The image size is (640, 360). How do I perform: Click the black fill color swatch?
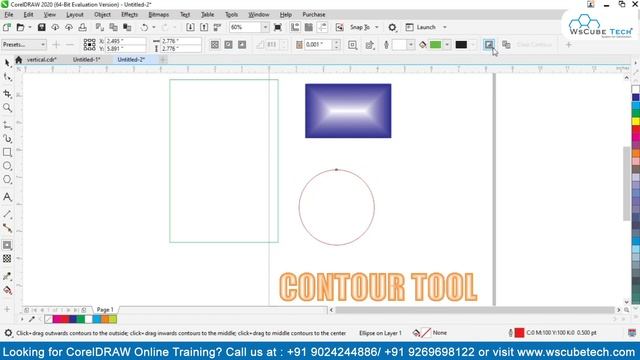(461, 44)
